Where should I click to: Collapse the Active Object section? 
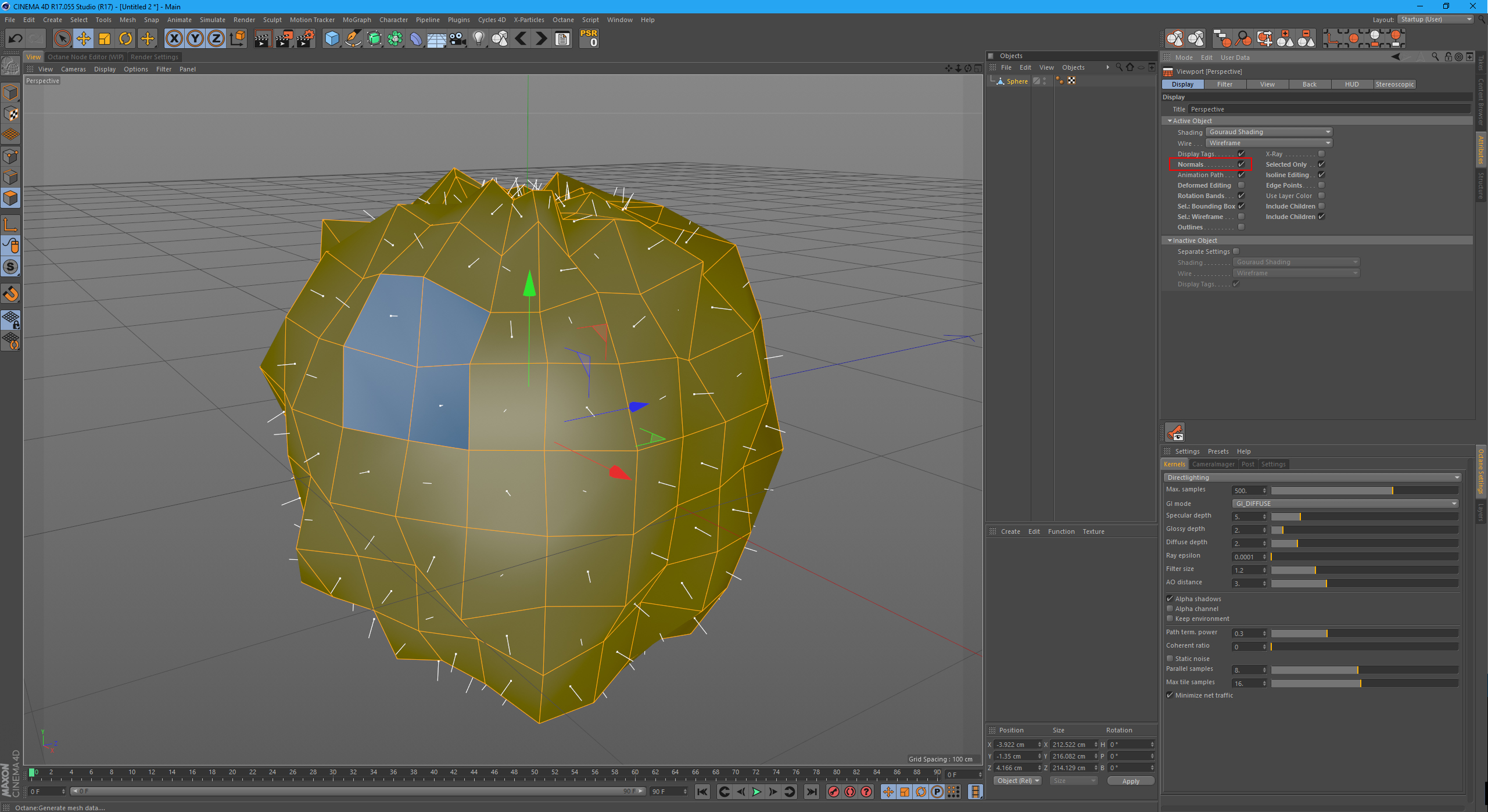[x=1170, y=121]
